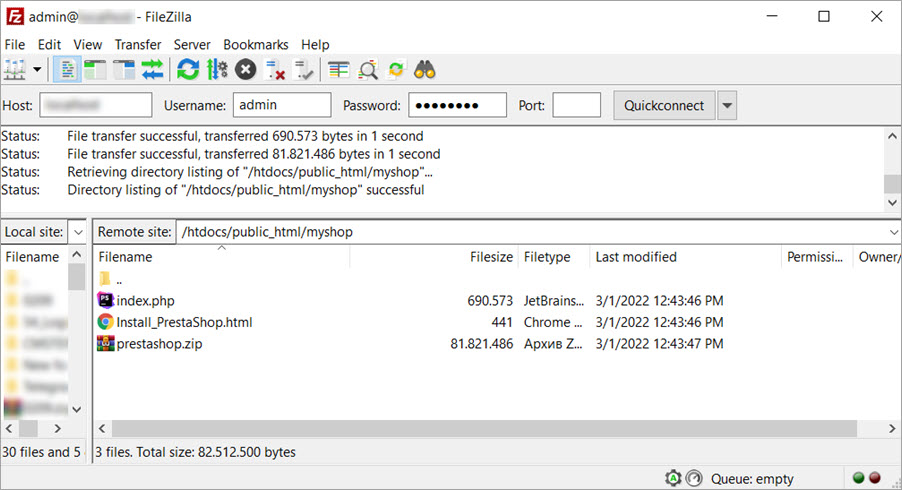Toggle message log display in toolbar
Image resolution: width=902 pixels, height=490 pixels.
[x=67, y=70]
